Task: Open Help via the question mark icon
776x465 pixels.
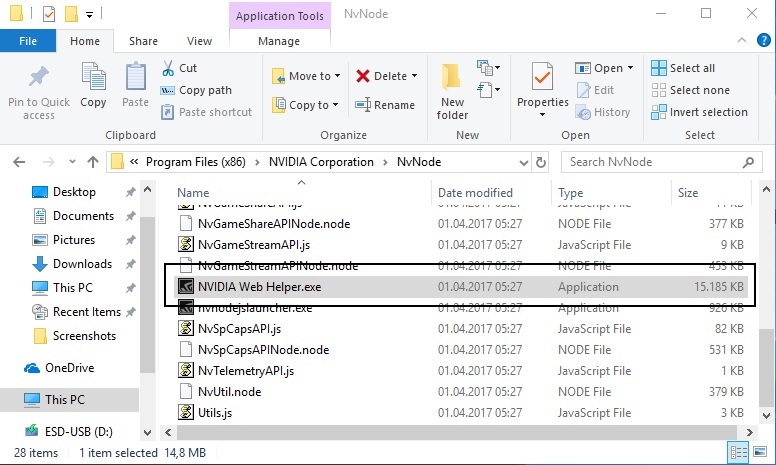Action: [x=764, y=40]
